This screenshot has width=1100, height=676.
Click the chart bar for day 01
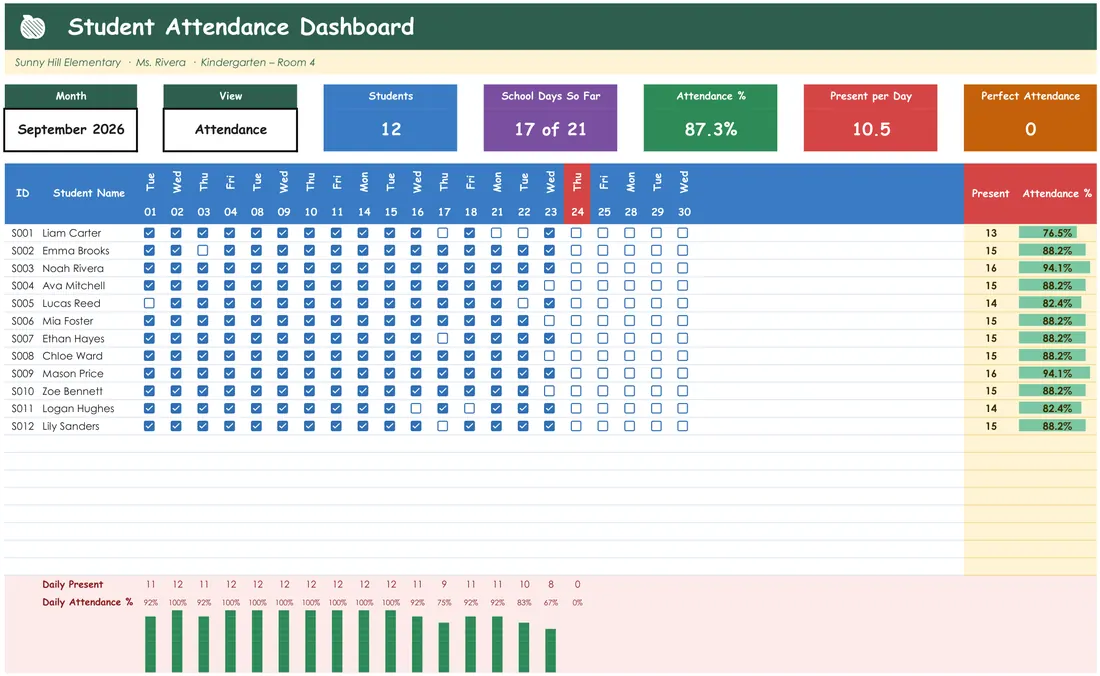150,644
